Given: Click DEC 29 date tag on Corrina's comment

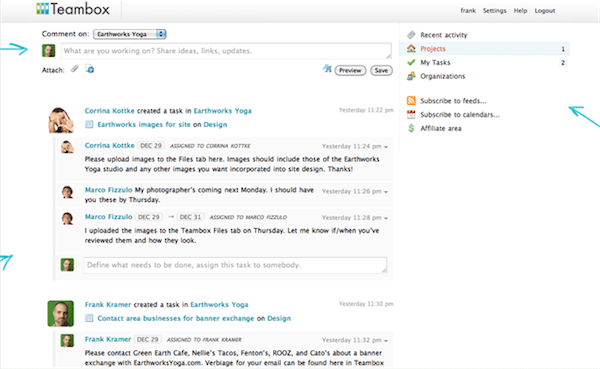Looking at the screenshot, I should [151, 146].
